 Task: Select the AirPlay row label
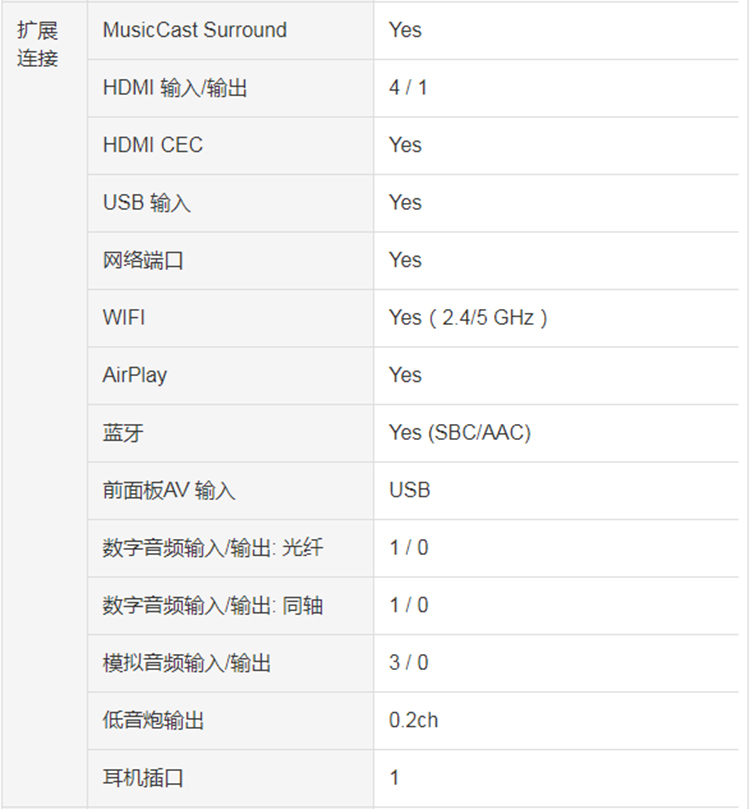[x=135, y=375]
